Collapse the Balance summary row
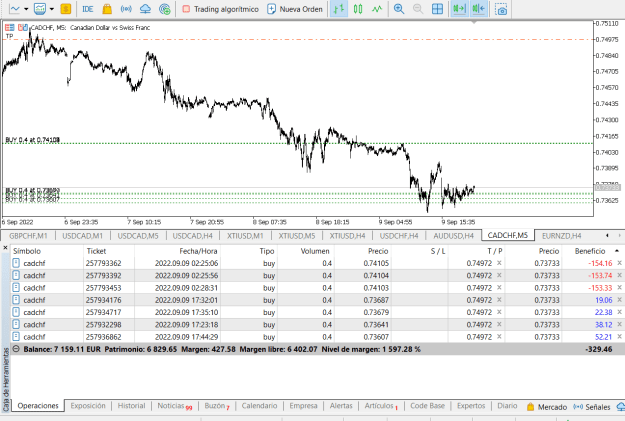 point(16,349)
